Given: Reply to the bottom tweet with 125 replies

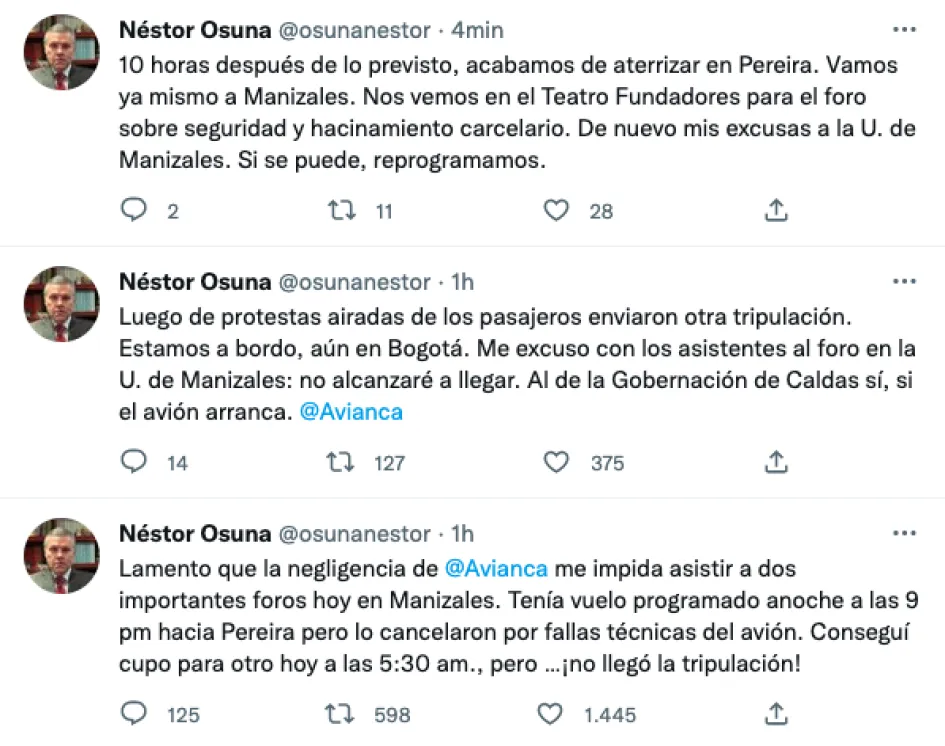Looking at the screenshot, I should pos(135,715).
